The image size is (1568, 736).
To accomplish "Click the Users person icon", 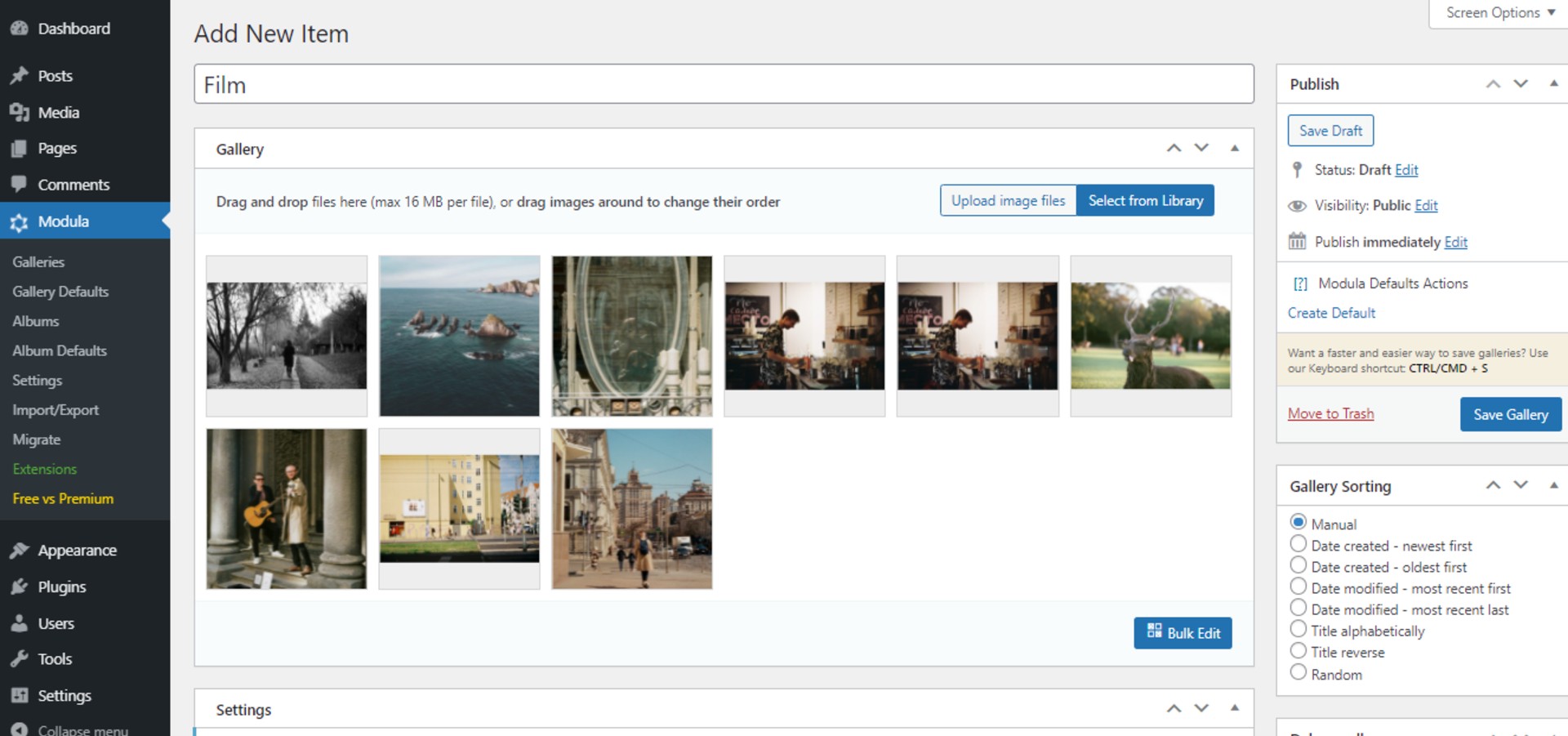I will point(20,624).
